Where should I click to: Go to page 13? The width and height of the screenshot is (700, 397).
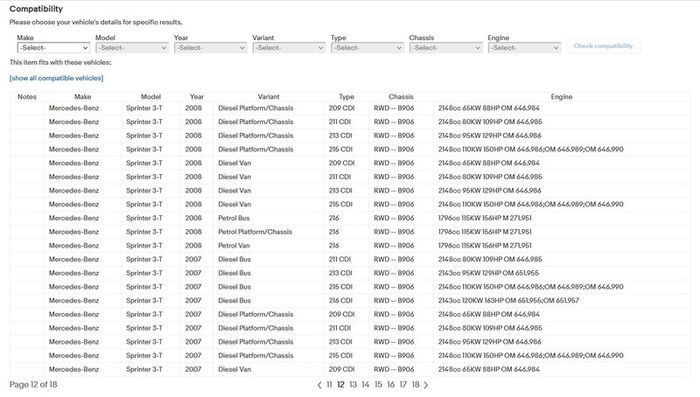click(353, 384)
